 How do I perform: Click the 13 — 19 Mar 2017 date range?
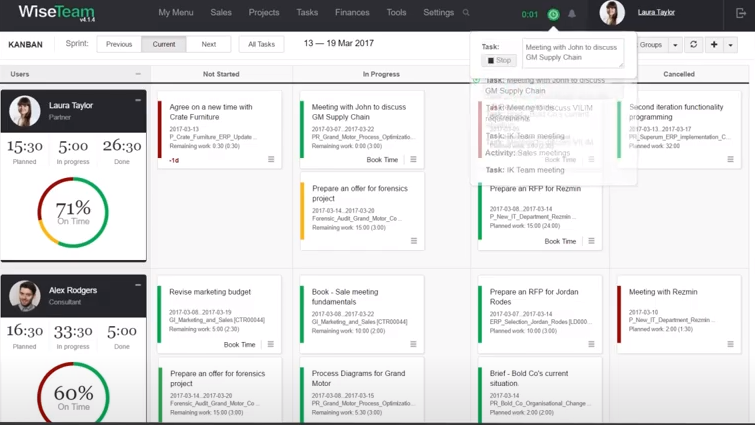click(339, 43)
